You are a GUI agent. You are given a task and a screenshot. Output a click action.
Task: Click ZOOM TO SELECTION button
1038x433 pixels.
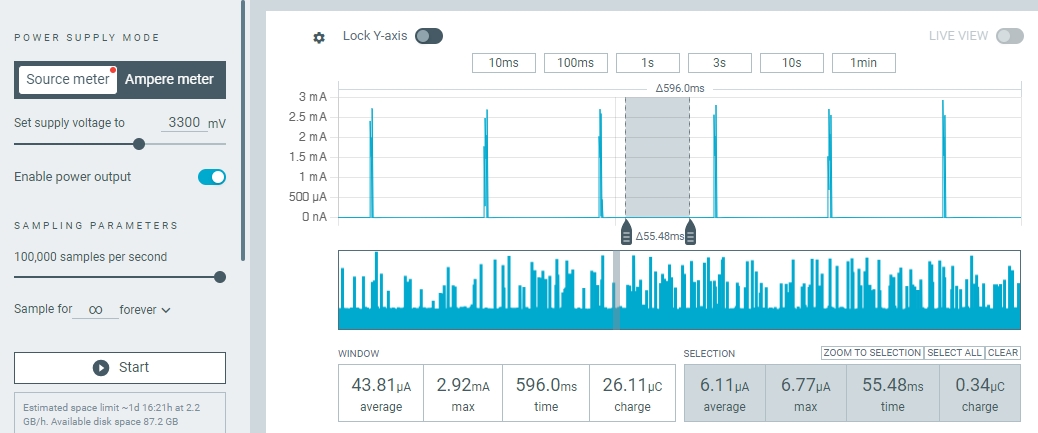click(873, 353)
